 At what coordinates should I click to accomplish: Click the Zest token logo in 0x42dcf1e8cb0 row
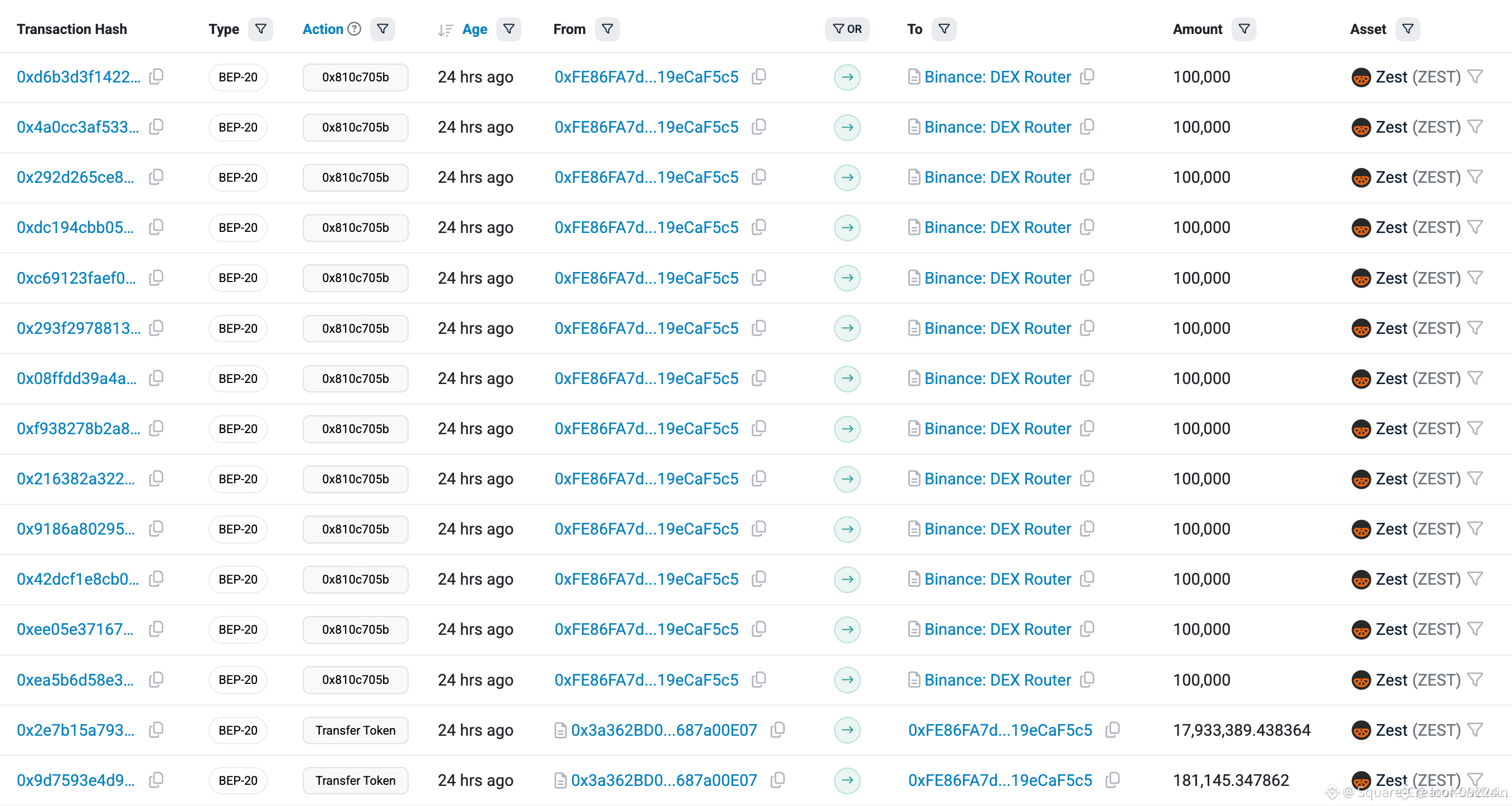tap(1361, 579)
